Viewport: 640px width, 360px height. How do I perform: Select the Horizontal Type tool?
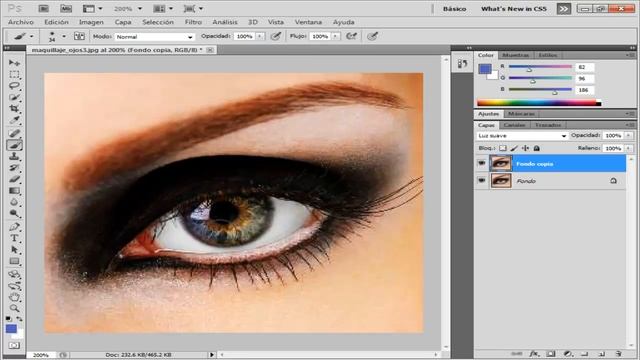(x=14, y=238)
